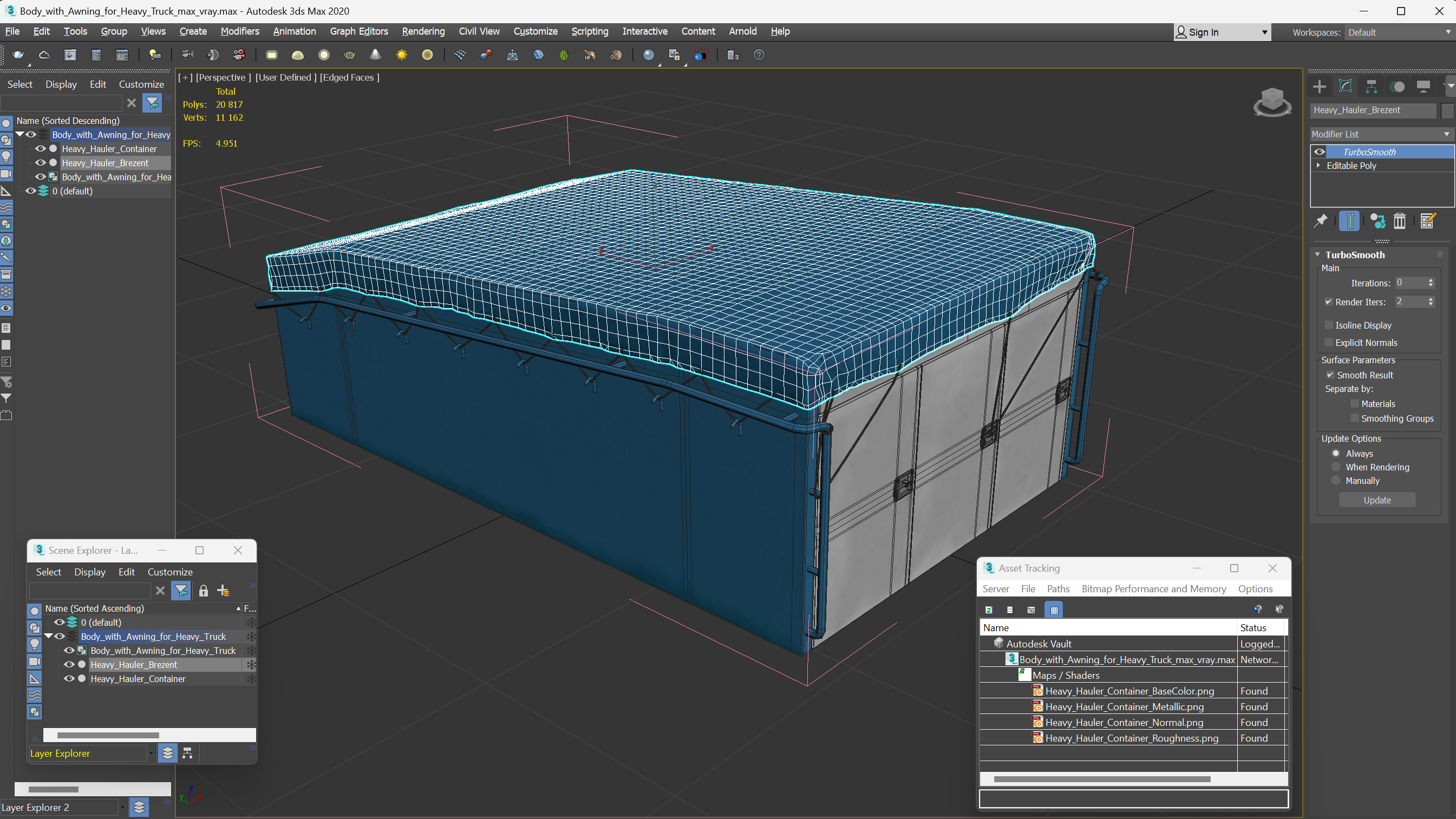Click the teapot render icon in toolbar
Image resolution: width=1456 pixels, height=819 pixels.
click(18, 55)
